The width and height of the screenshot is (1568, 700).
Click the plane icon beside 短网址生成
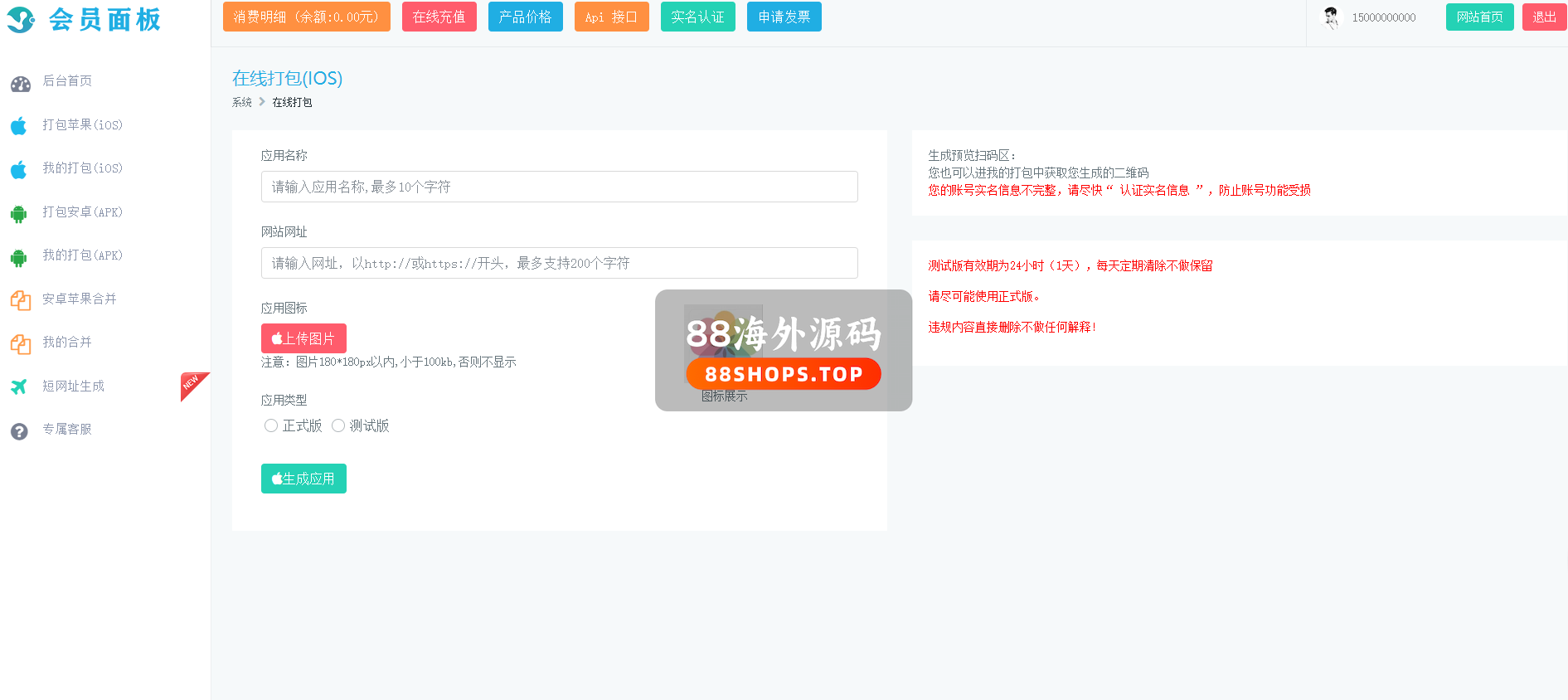click(19, 386)
